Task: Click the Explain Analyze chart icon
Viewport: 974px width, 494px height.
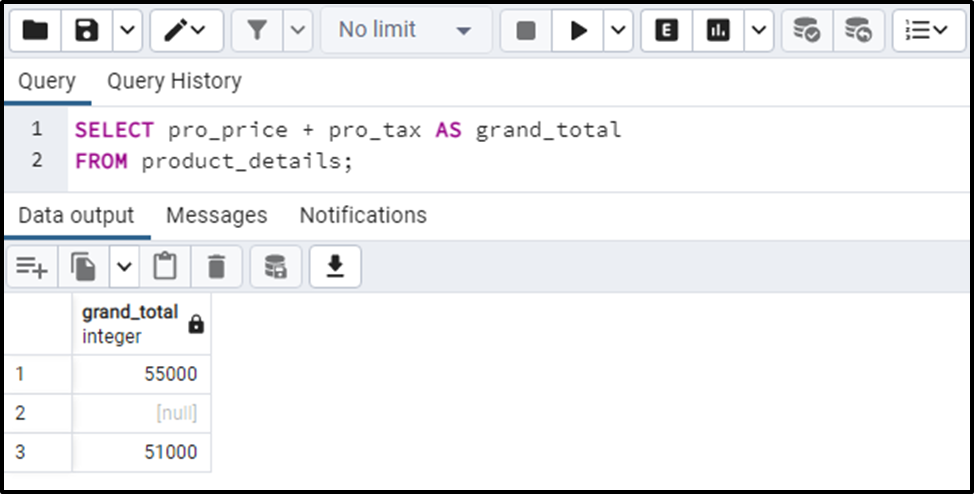Action: click(718, 30)
